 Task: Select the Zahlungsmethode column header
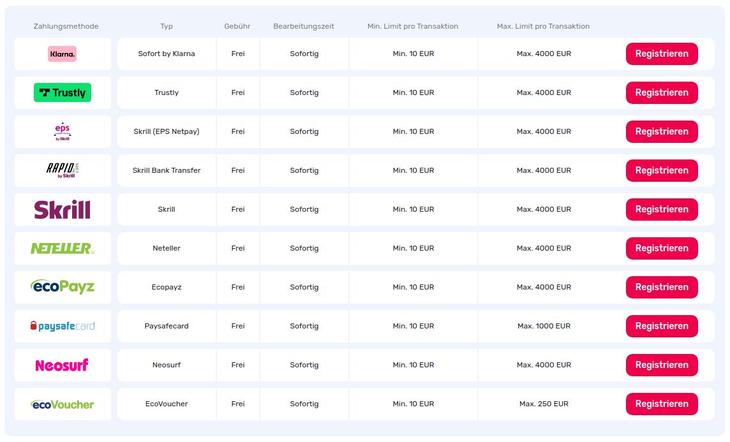point(66,27)
